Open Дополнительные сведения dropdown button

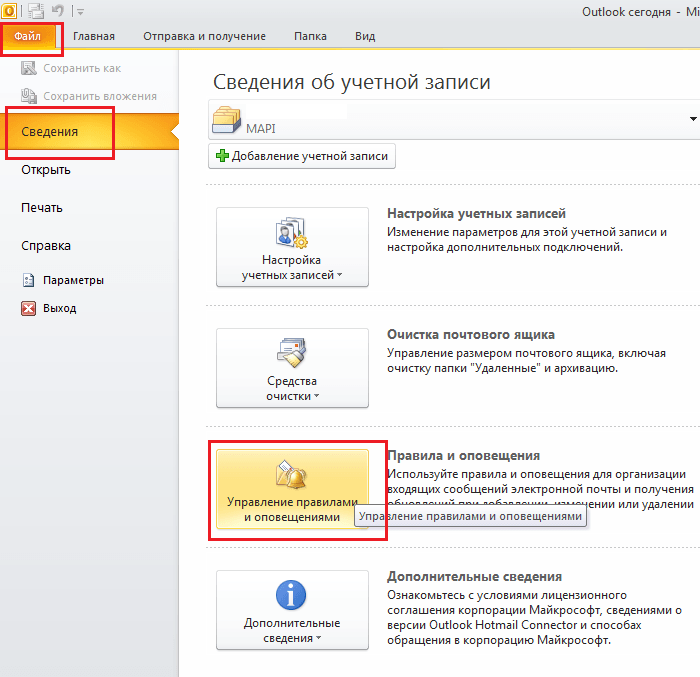point(292,610)
